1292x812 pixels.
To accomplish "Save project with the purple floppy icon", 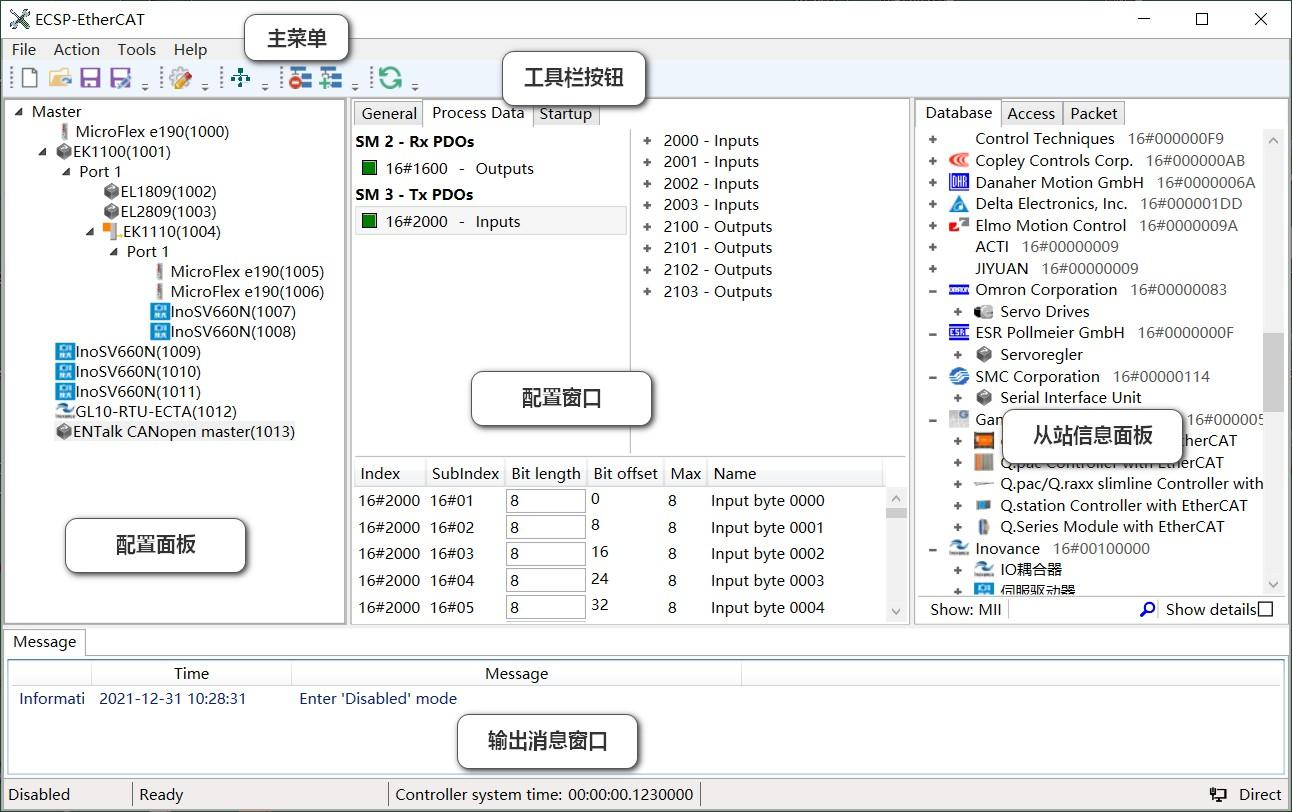I will point(90,78).
